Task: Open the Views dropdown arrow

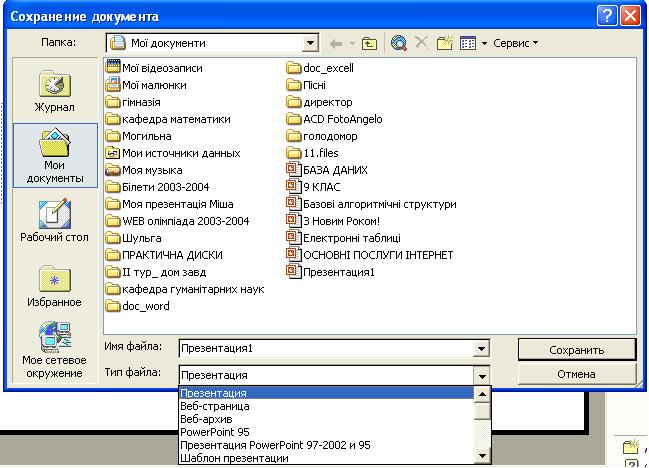Action: tap(484, 43)
